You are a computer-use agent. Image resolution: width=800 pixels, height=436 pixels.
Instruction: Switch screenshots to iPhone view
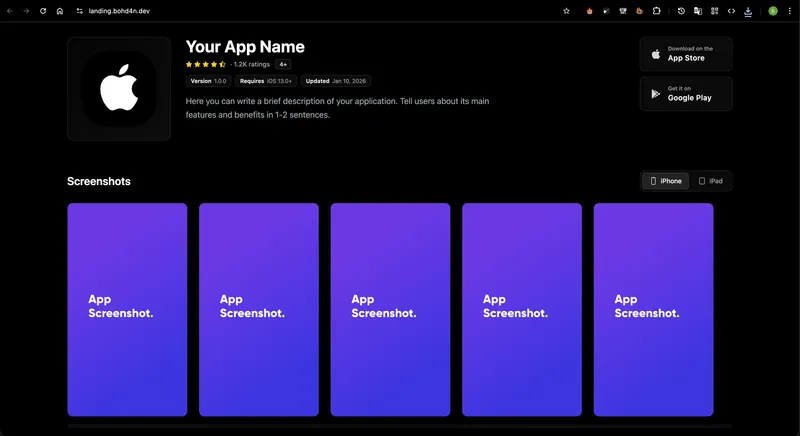click(665, 181)
